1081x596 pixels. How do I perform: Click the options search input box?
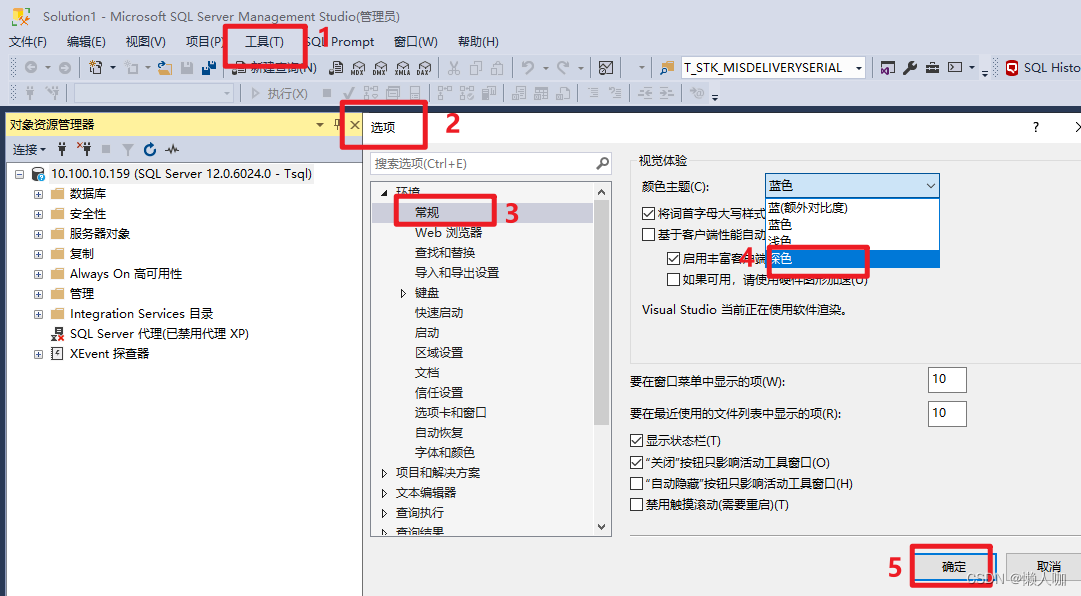point(483,163)
